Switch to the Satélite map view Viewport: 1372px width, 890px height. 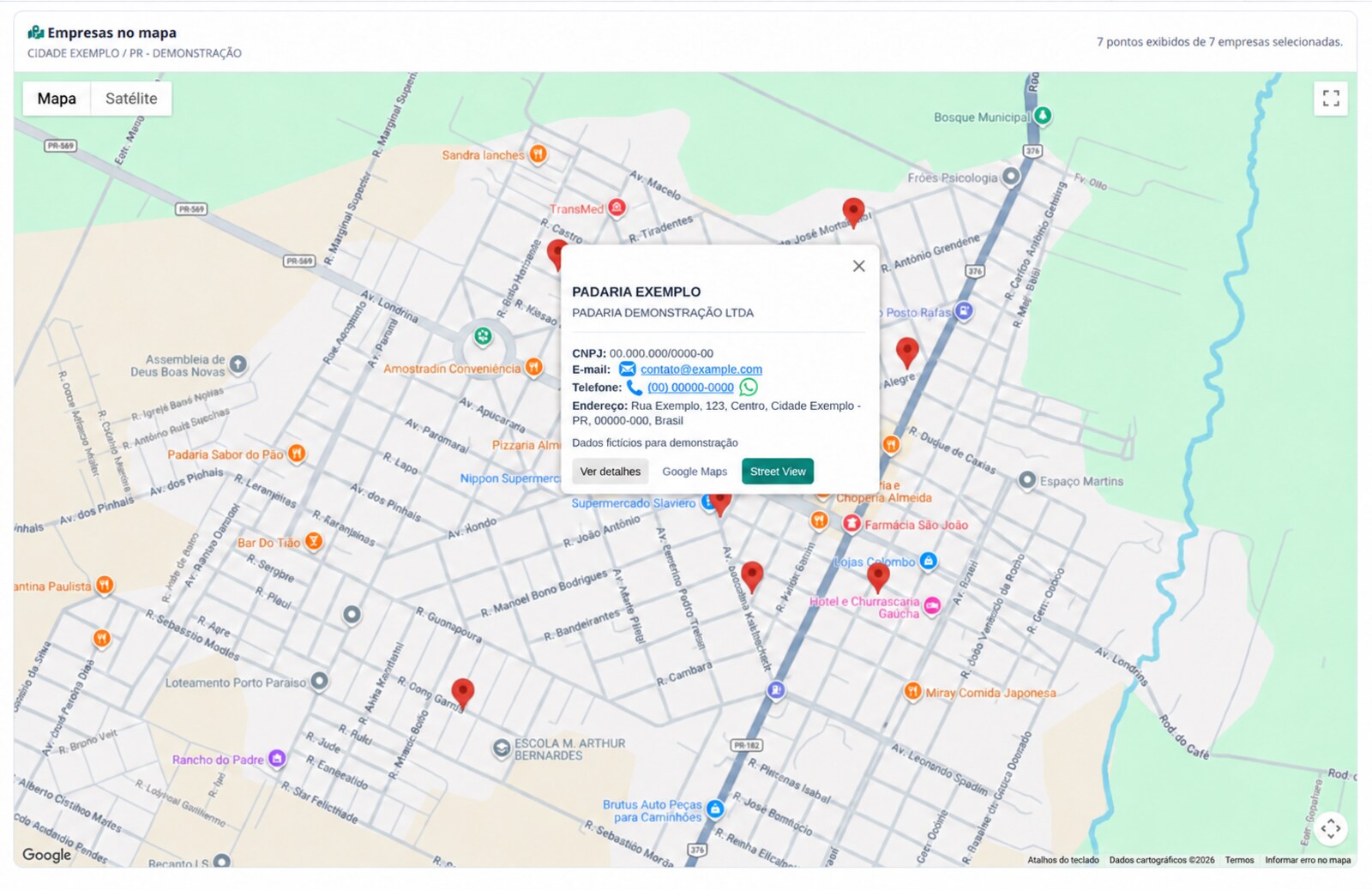131,99
